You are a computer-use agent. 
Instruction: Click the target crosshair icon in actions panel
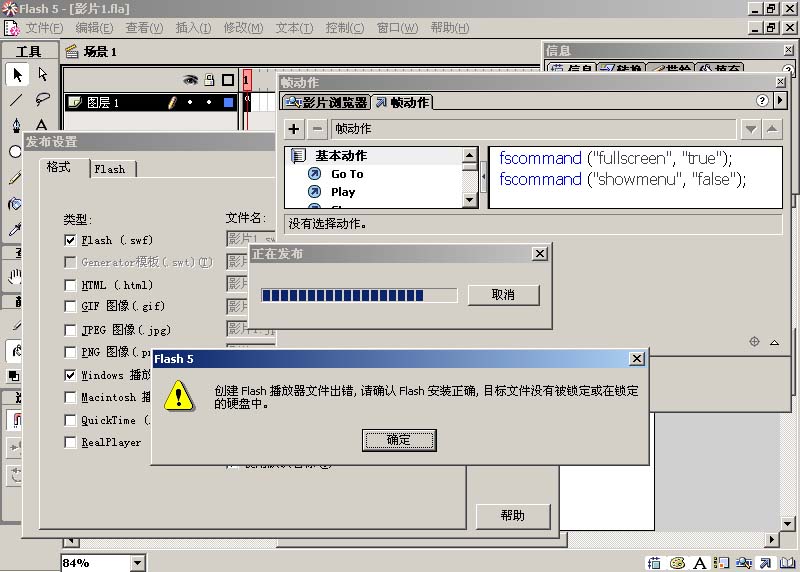point(754,342)
